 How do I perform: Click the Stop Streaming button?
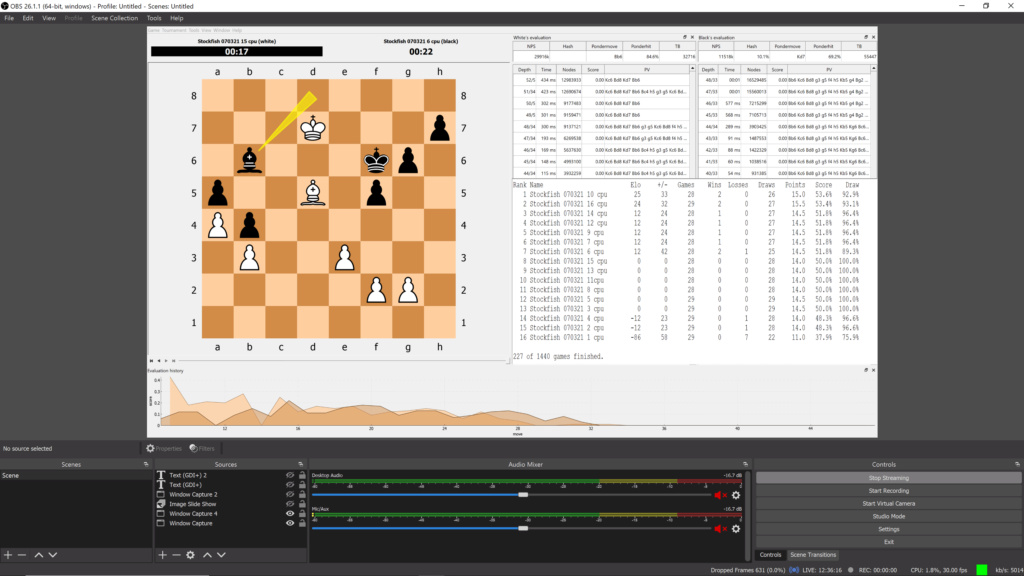tap(888, 478)
